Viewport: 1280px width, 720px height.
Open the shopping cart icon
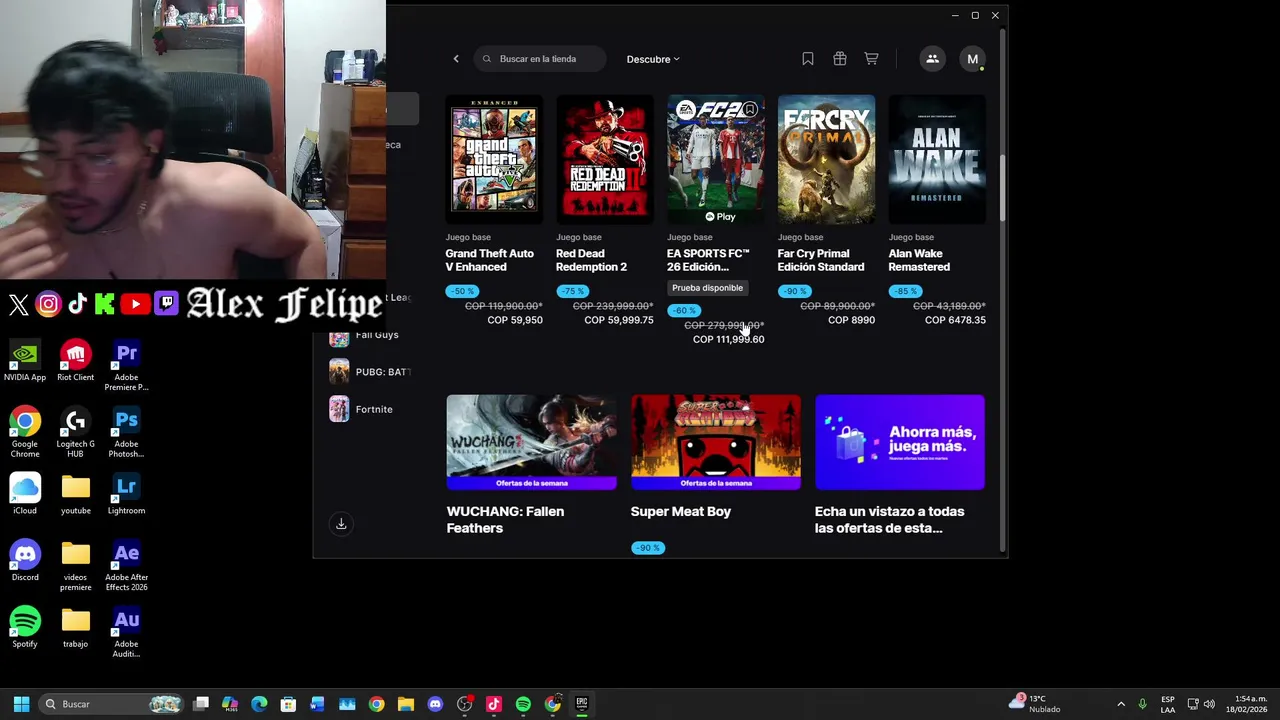point(872,59)
